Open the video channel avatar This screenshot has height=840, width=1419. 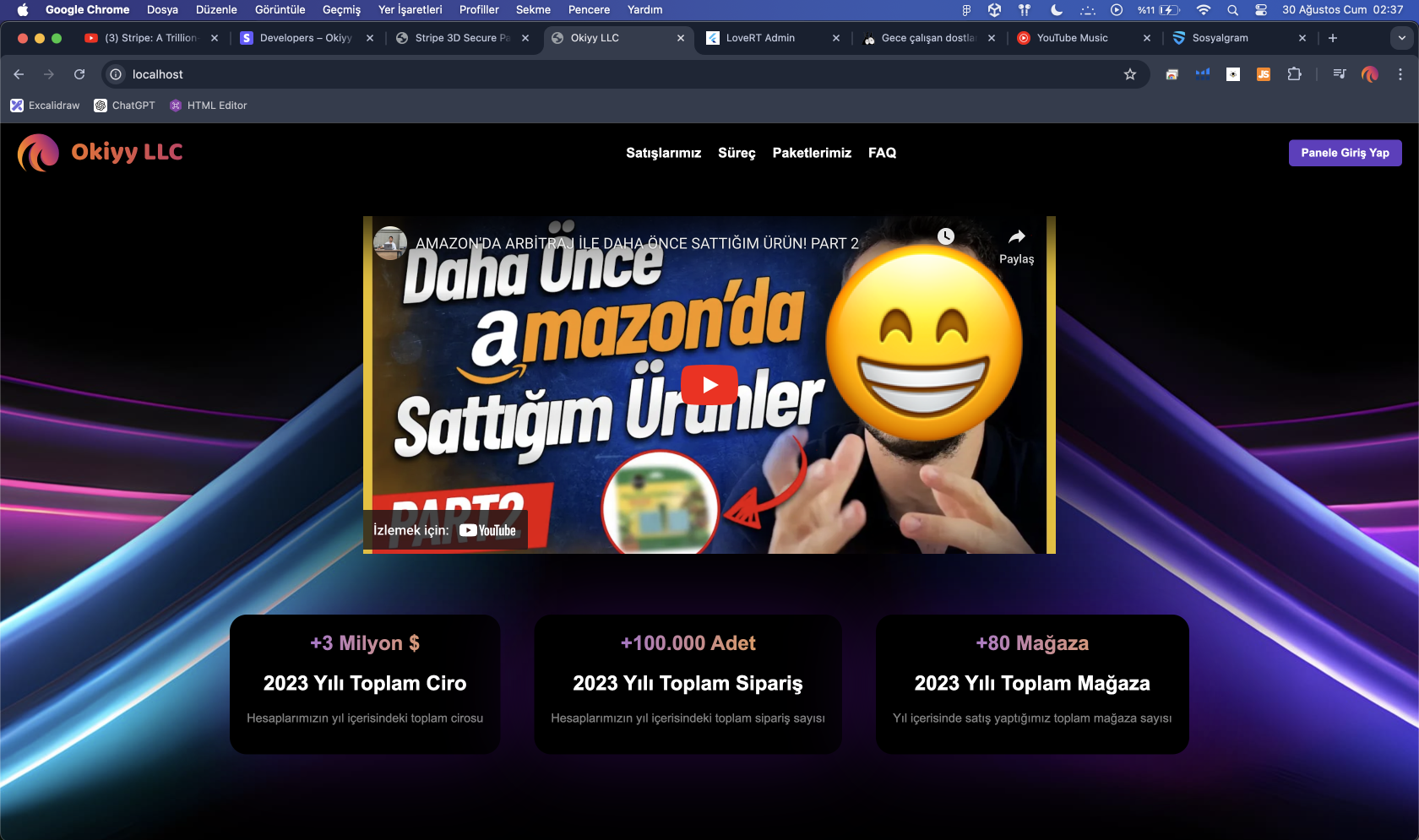(390, 243)
